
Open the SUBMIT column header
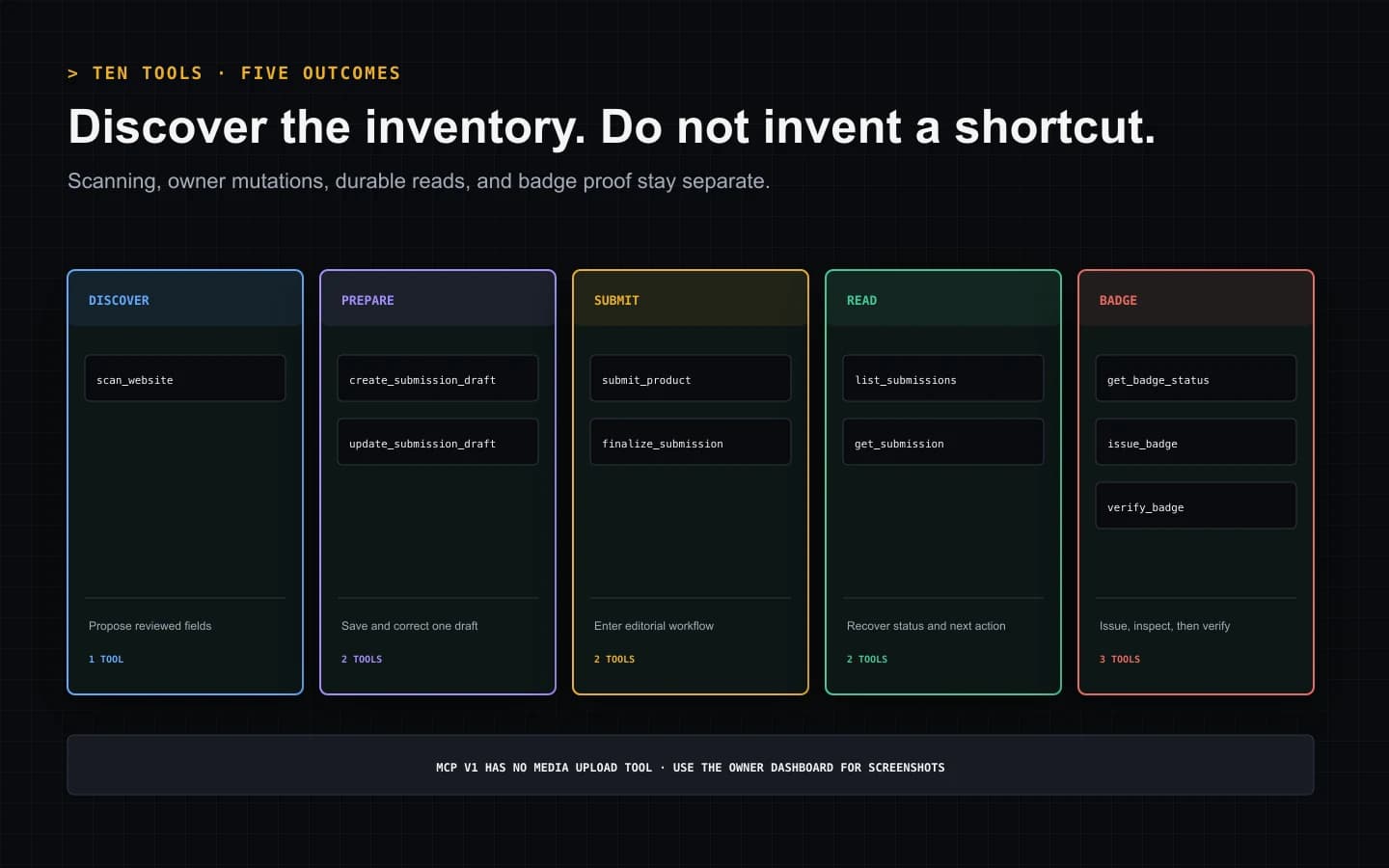pyautogui.click(x=691, y=299)
